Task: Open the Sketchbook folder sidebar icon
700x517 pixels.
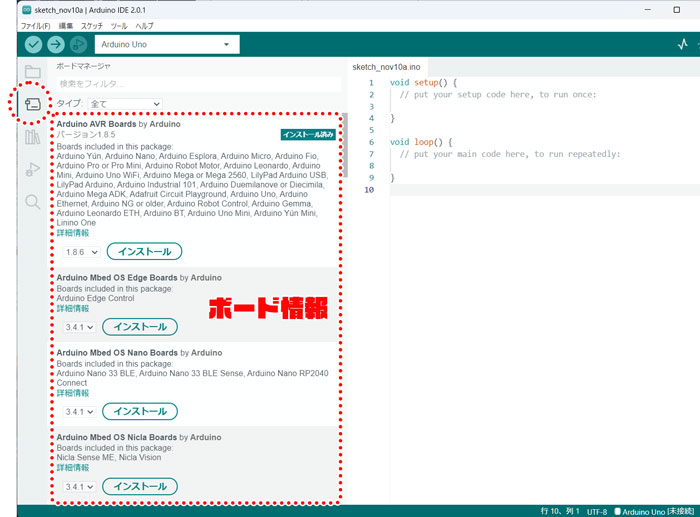Action: [33, 71]
